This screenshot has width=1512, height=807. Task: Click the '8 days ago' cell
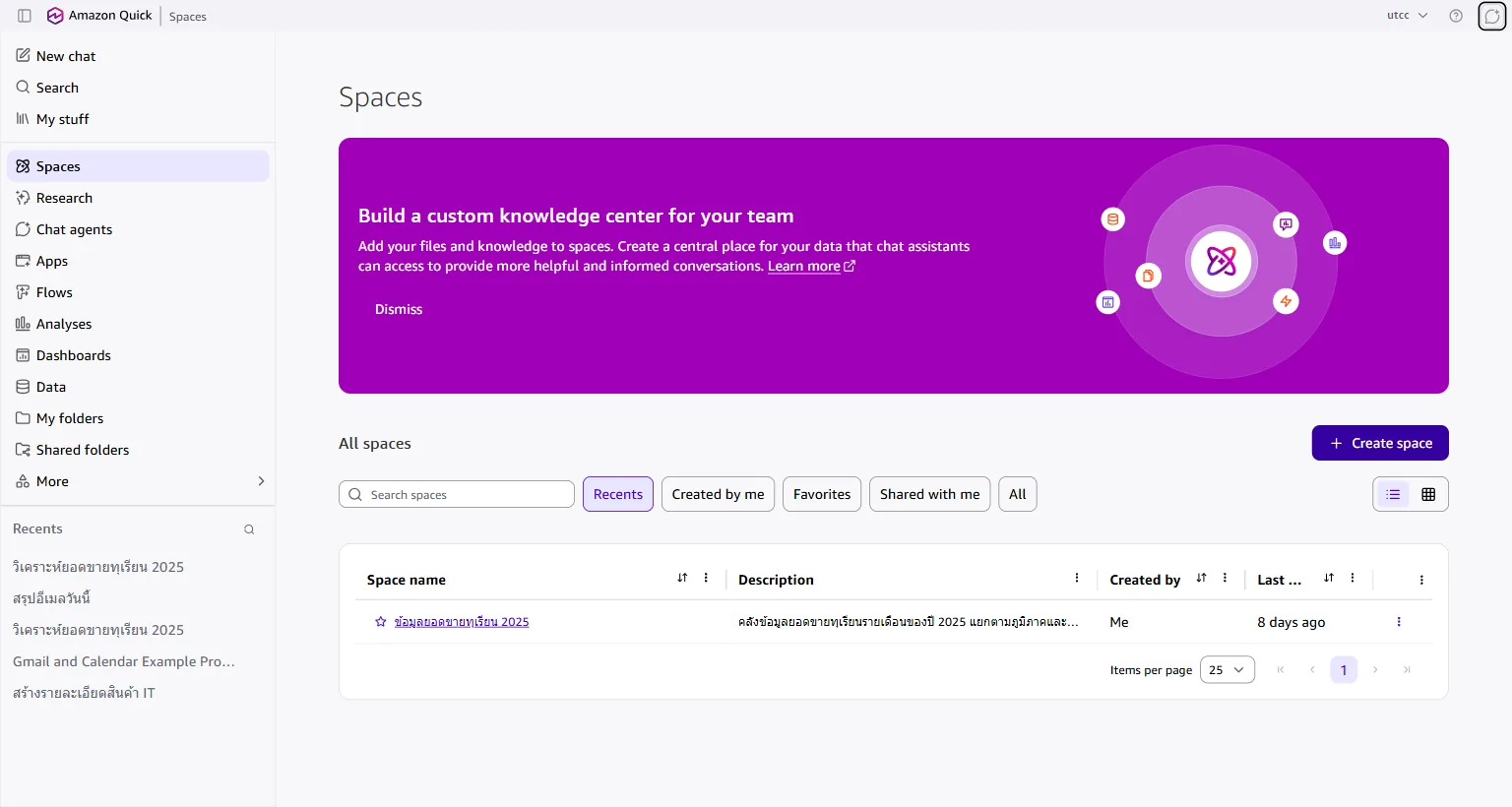1291,622
